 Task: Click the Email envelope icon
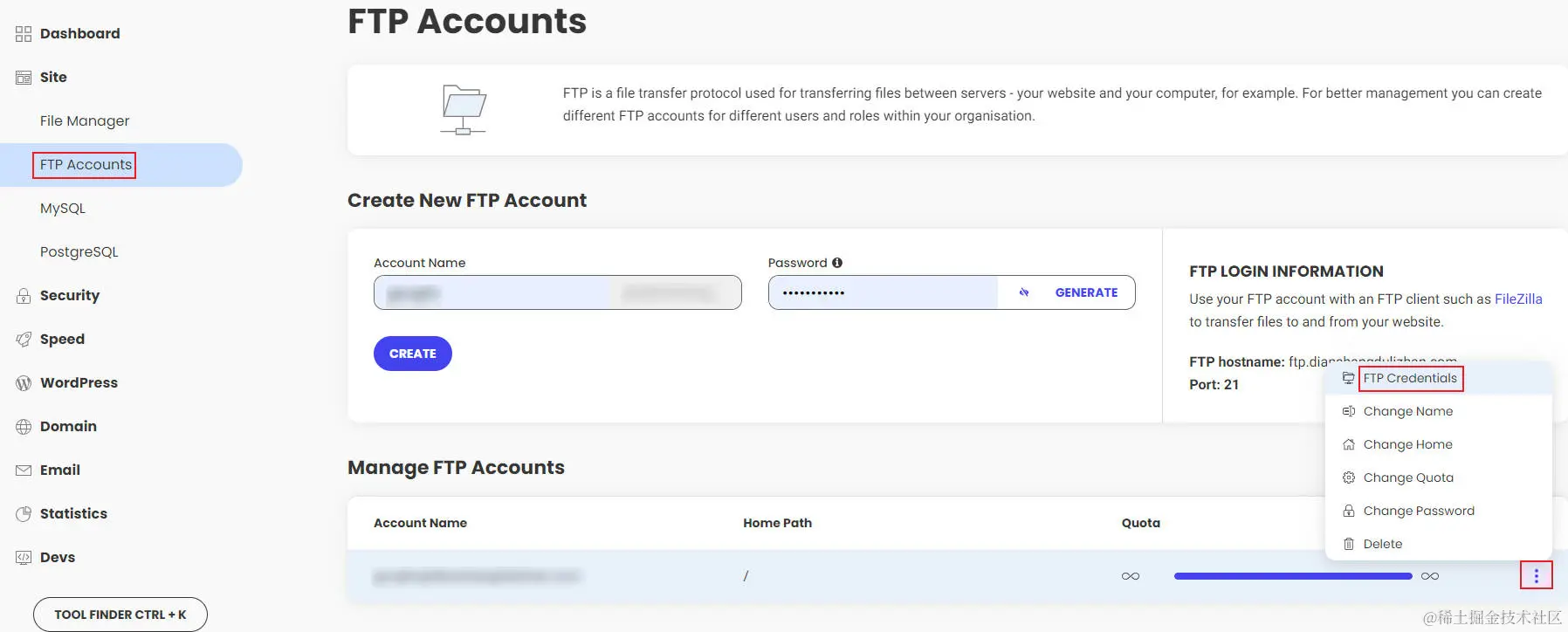coord(24,471)
